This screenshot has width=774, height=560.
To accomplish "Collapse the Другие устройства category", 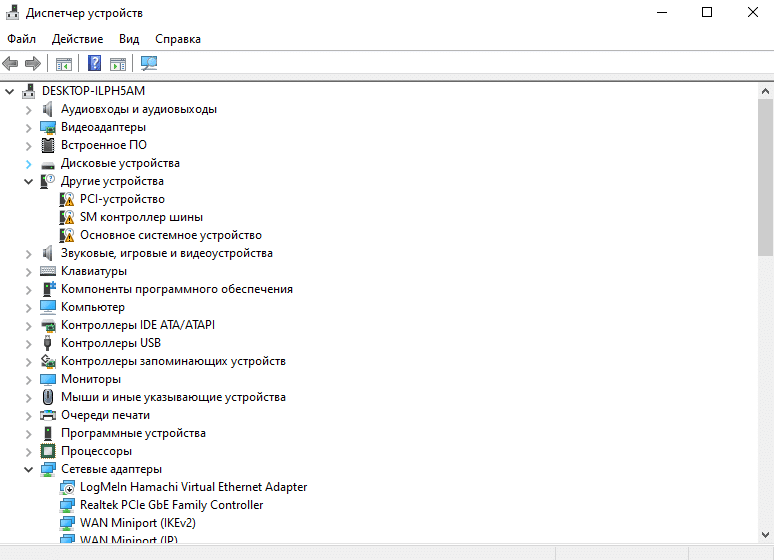I will (28, 181).
